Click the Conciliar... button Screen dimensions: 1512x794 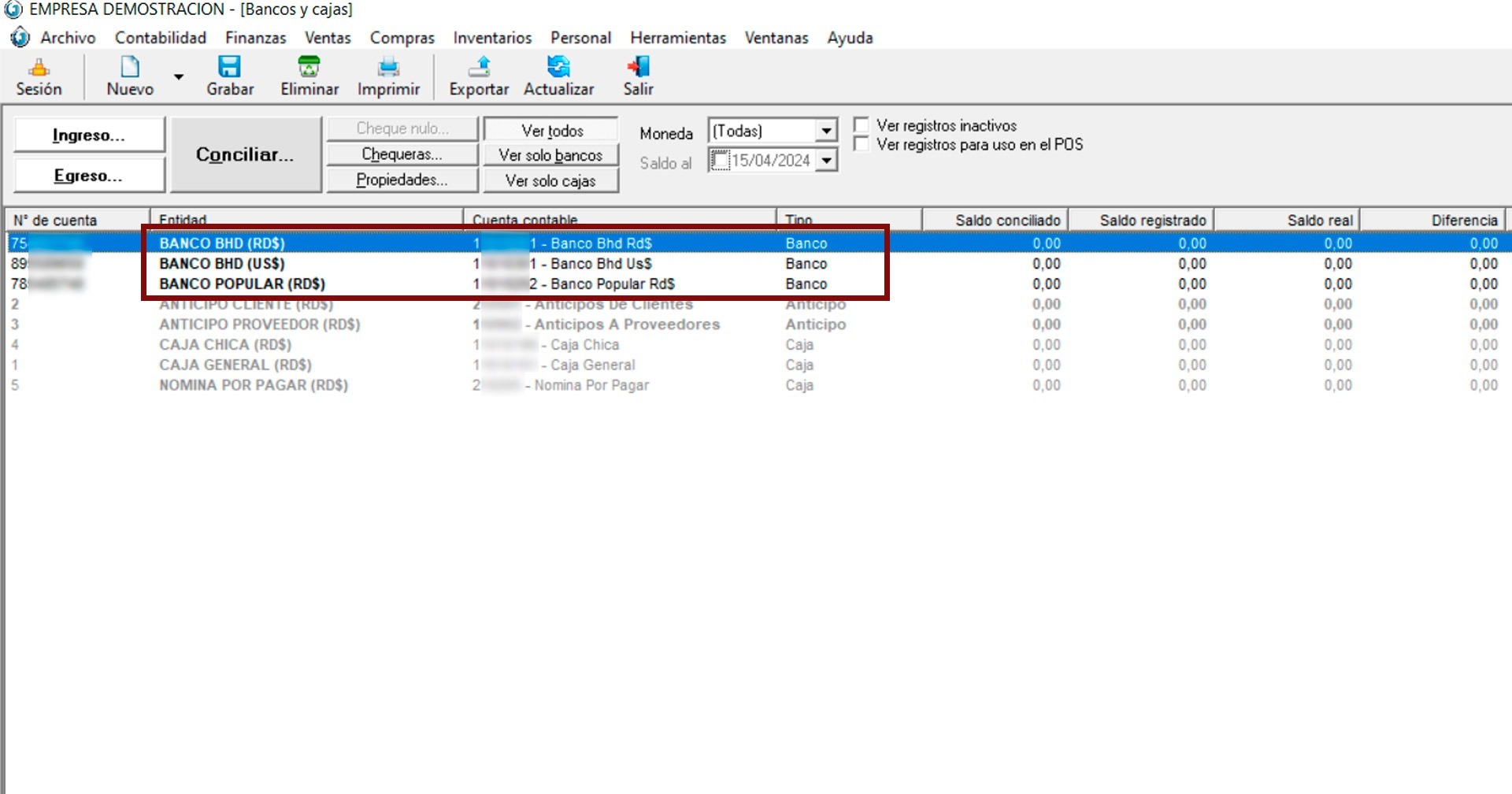(246, 154)
